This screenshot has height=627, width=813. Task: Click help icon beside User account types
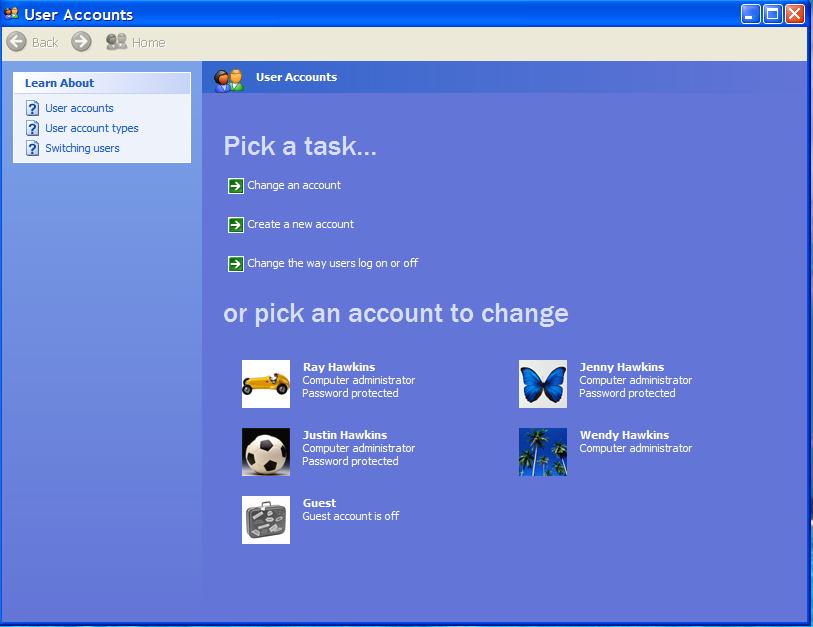click(32, 128)
